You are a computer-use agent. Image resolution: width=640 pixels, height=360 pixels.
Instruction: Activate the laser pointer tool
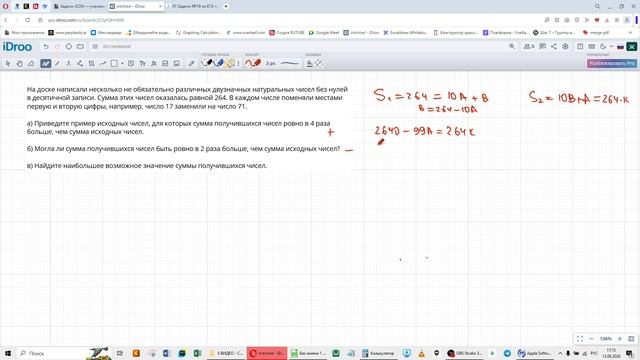click(x=191, y=64)
